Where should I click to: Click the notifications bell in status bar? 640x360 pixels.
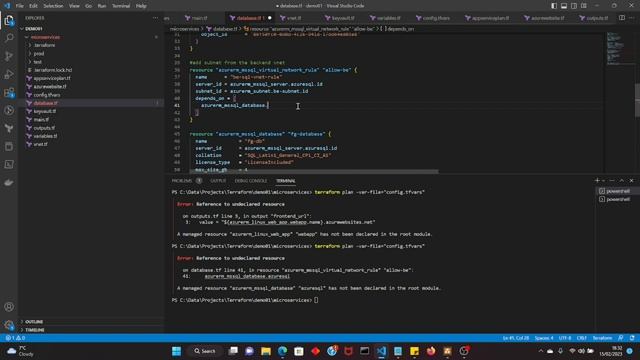[x=632, y=338]
